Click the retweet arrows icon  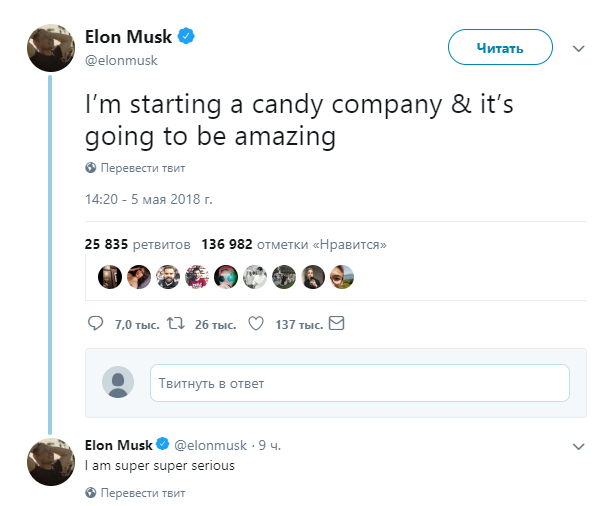coord(173,324)
